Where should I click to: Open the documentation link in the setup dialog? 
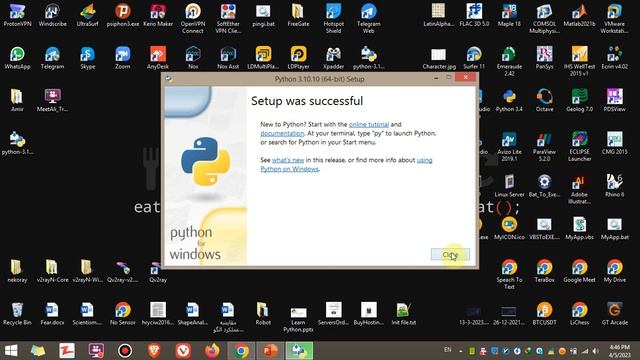282,133
